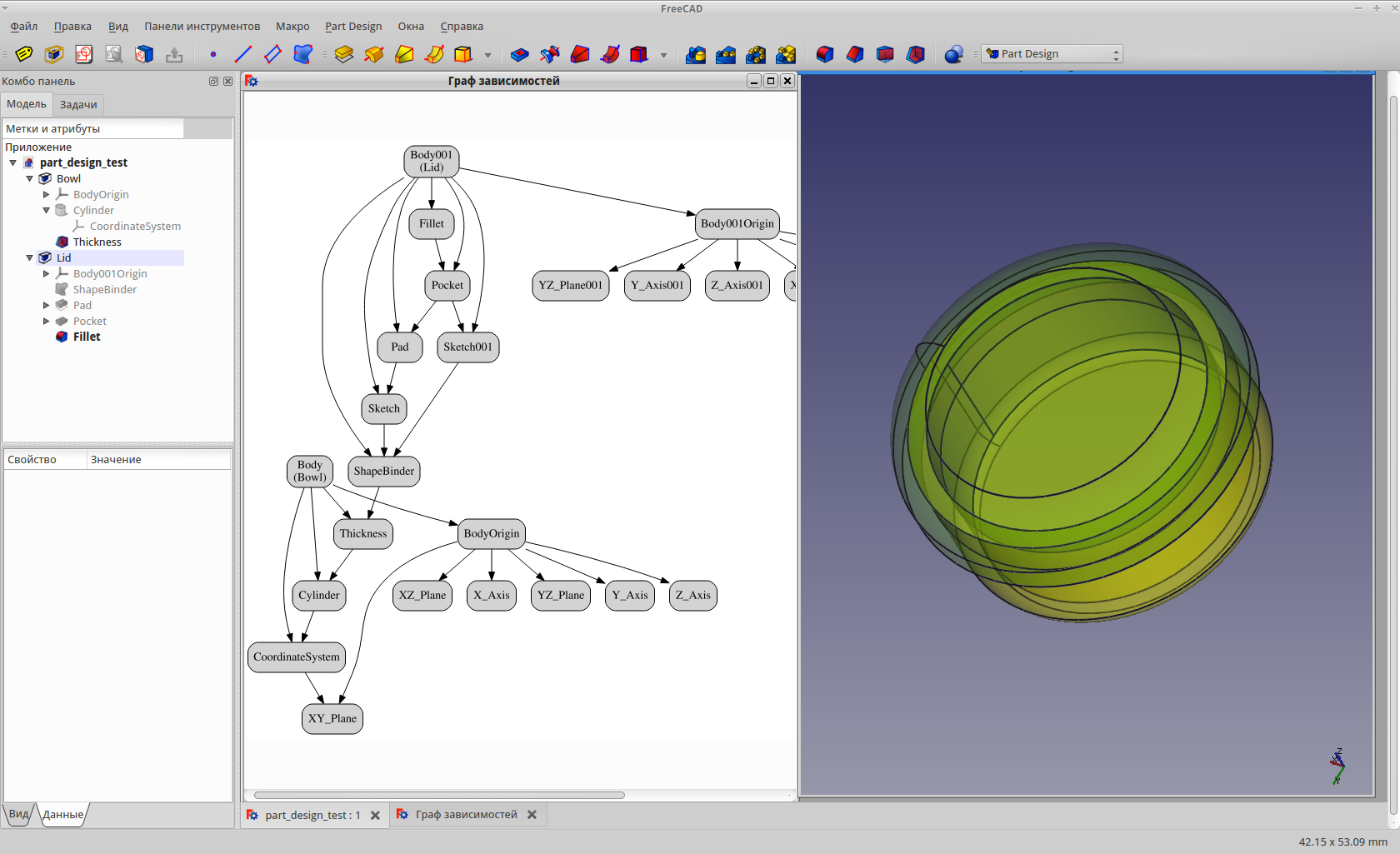1400x854 pixels.
Task: Select Thickness under Bowl in the tree
Action: click(97, 242)
